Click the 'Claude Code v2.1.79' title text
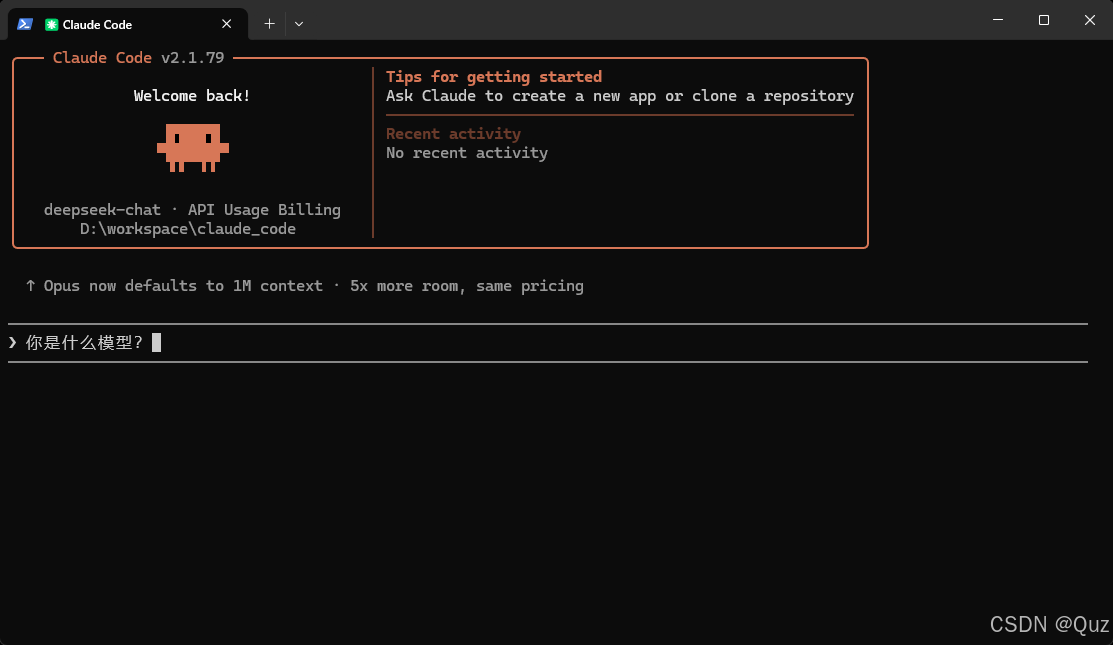 138,57
